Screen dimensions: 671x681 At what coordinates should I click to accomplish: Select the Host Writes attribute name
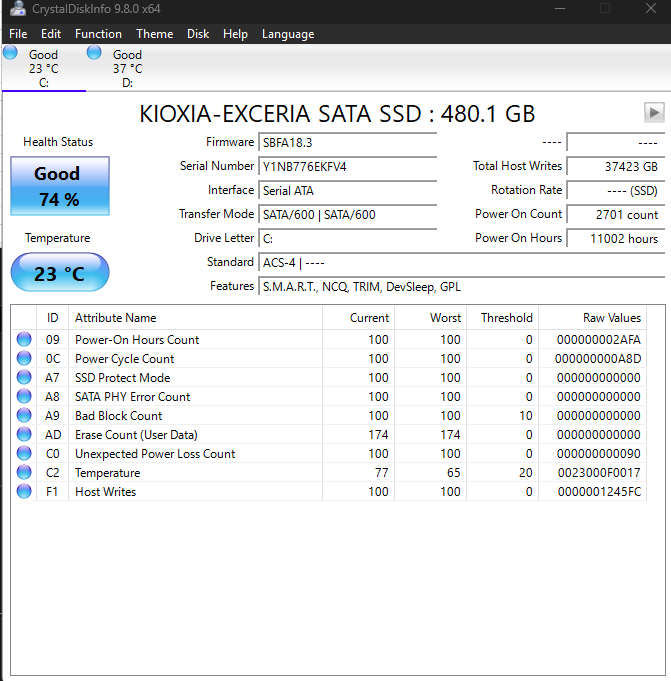pyautogui.click(x=106, y=492)
